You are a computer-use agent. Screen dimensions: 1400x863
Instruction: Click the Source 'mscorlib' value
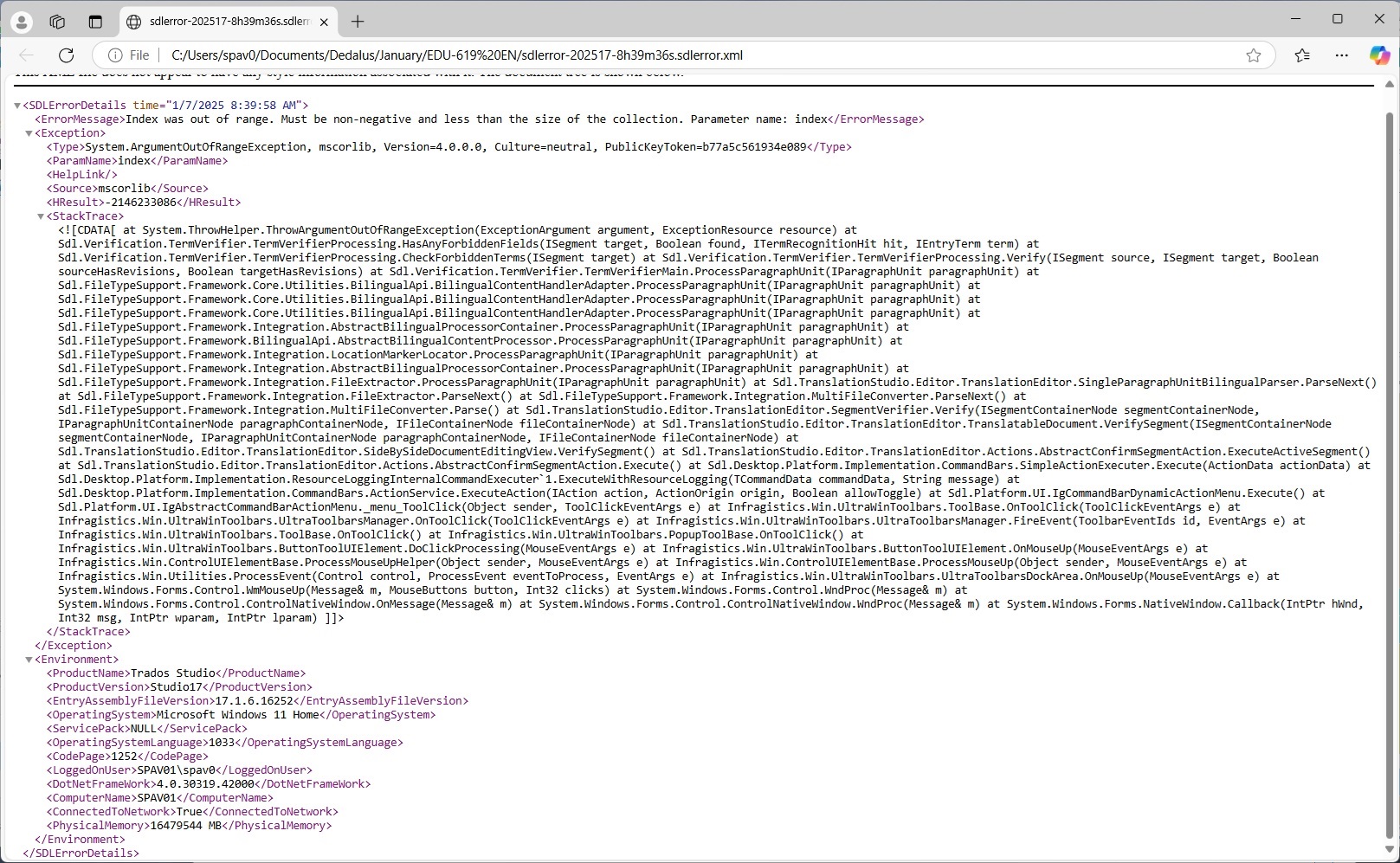pyautogui.click(x=124, y=189)
